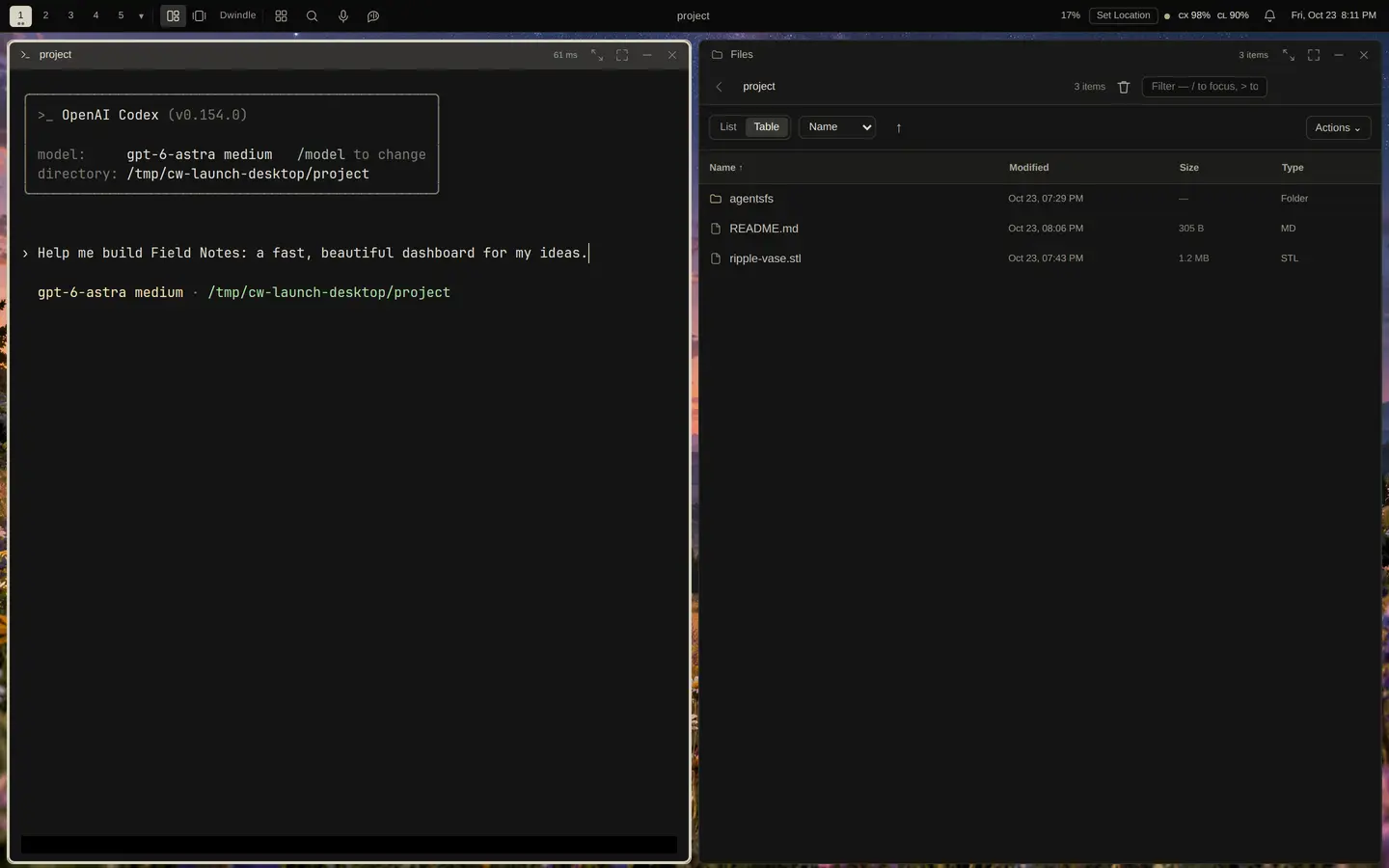Click the Codex prompt text about Field Notes
Screen dimensions: 1389x868
pyautogui.click(x=313, y=253)
